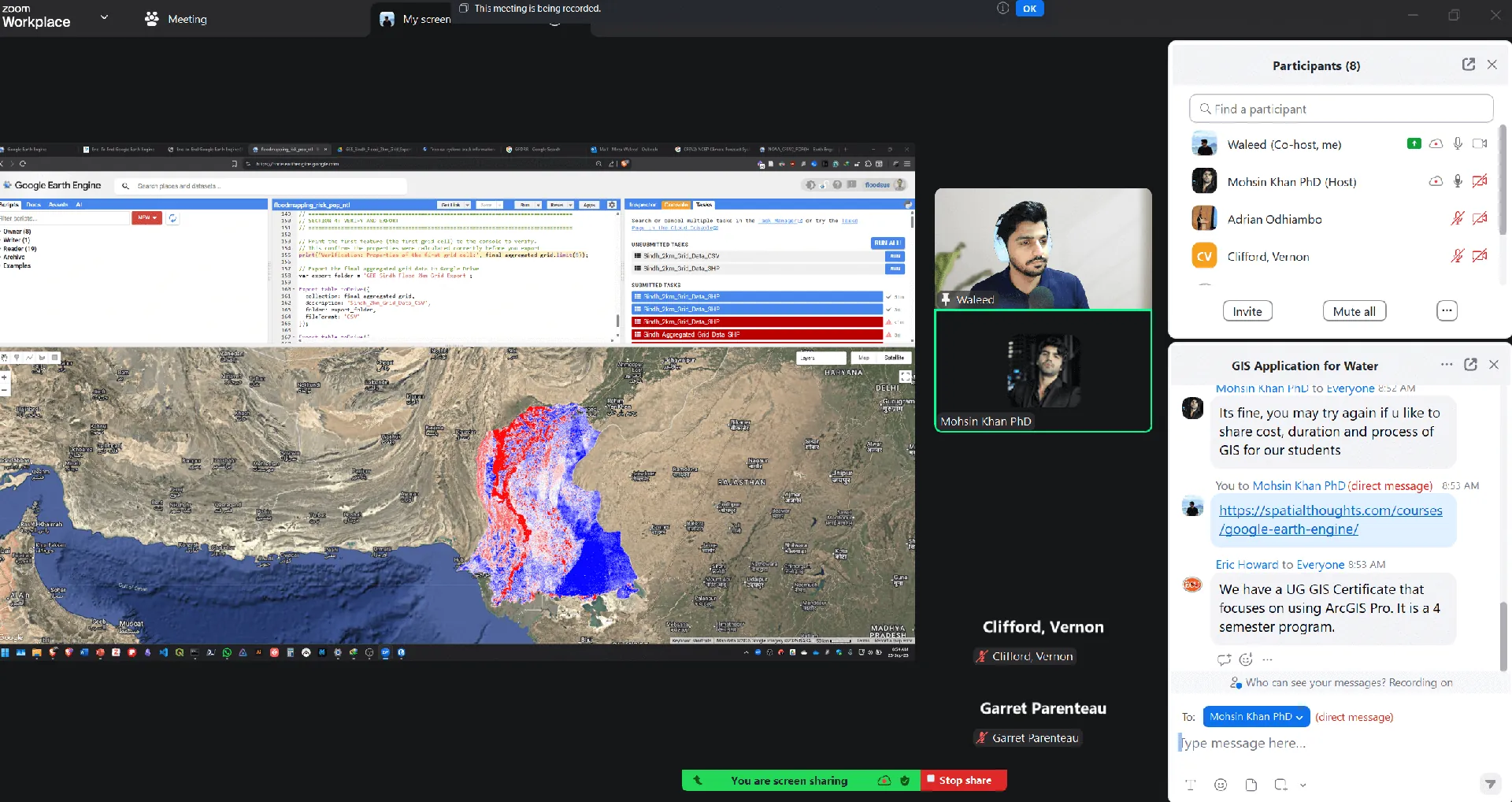Click the meeting info icon beside OK
The height and width of the screenshot is (802, 1512).
pos(1002,9)
